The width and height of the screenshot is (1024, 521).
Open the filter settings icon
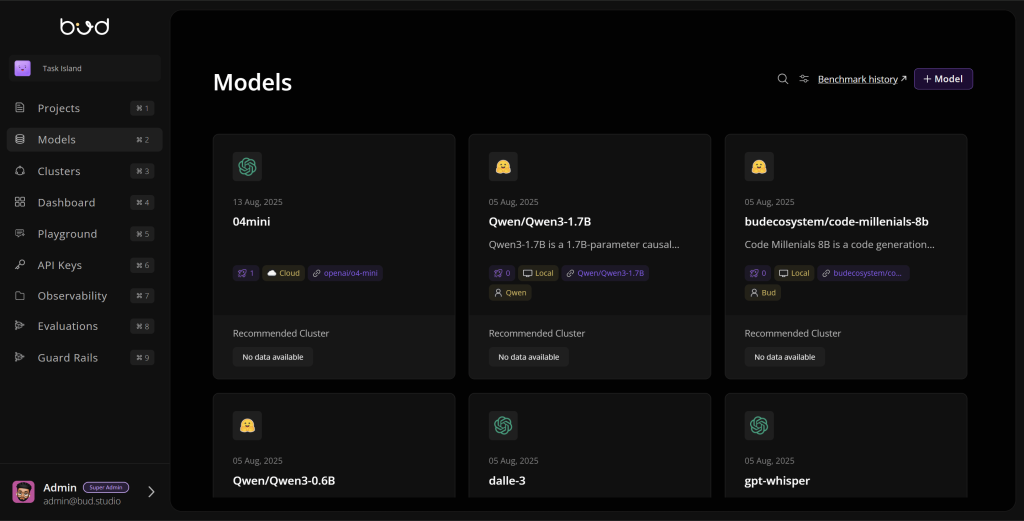[804, 79]
